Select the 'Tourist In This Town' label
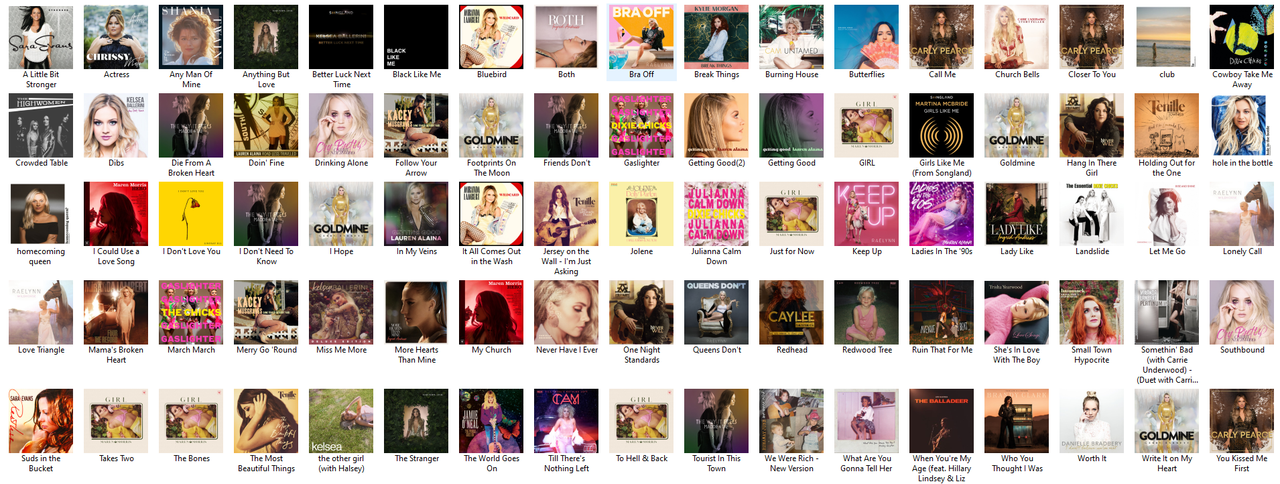 coord(716,463)
